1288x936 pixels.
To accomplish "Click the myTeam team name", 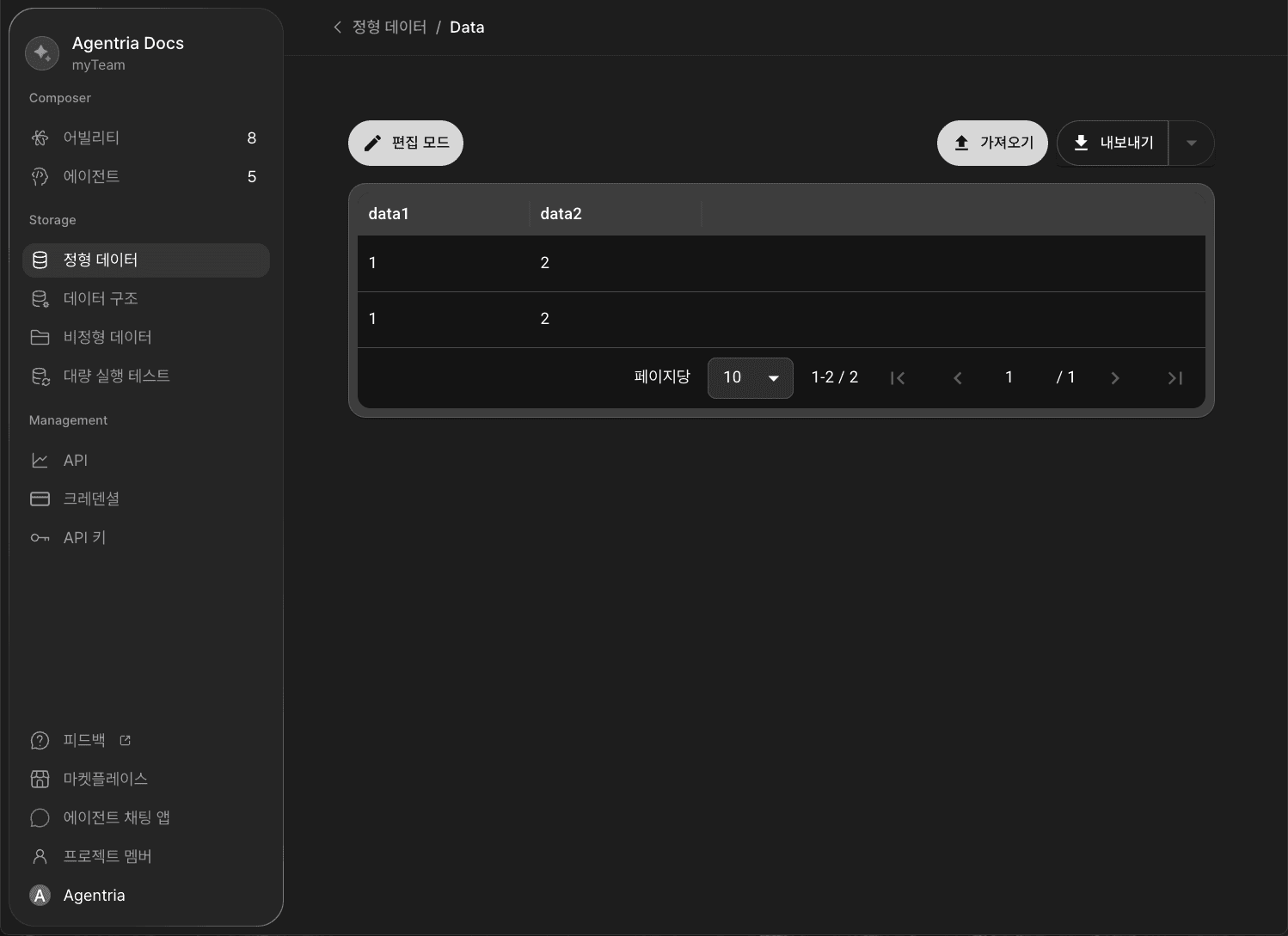I will point(98,65).
